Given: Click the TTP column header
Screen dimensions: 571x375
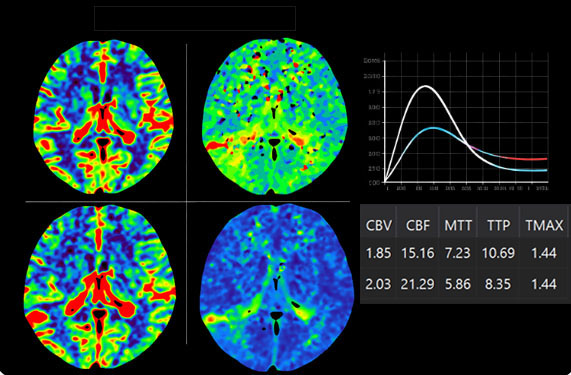Looking at the screenshot, I should coord(498,226).
